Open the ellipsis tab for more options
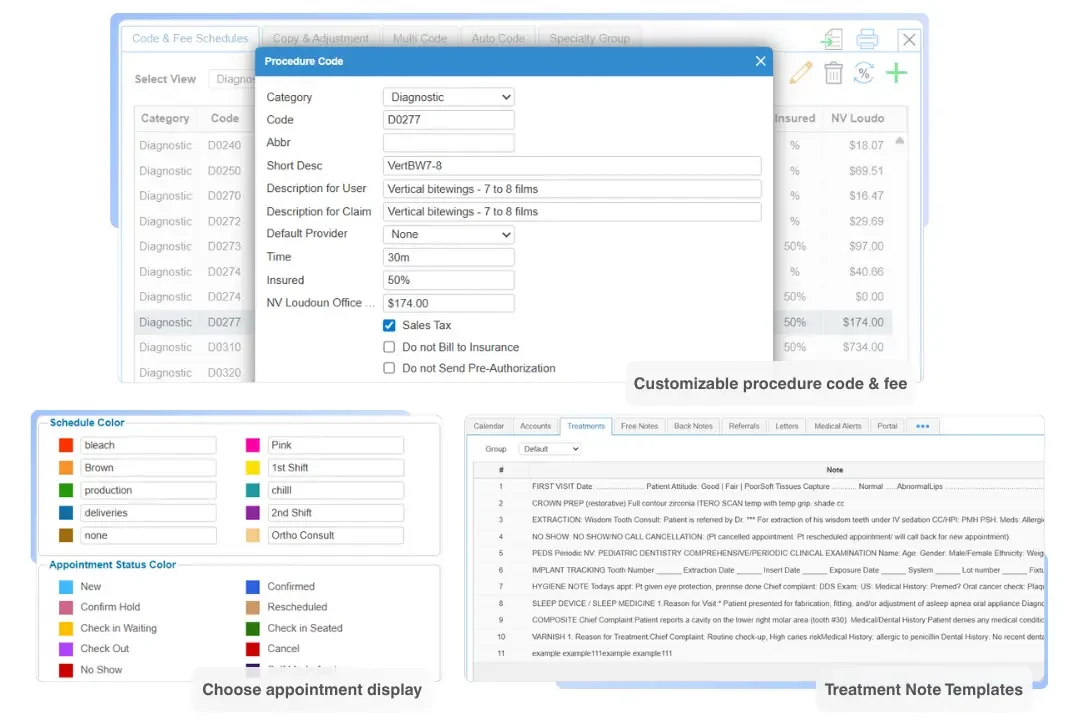This screenshot has height=720, width=1080. pos(921,425)
